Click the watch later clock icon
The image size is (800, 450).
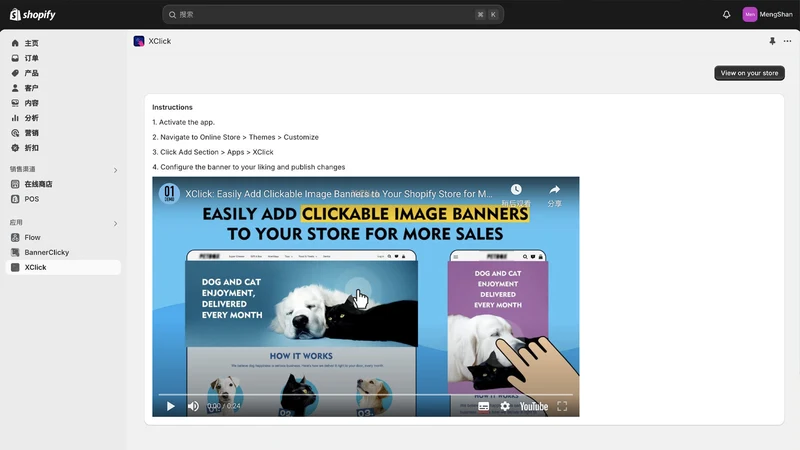click(516, 190)
